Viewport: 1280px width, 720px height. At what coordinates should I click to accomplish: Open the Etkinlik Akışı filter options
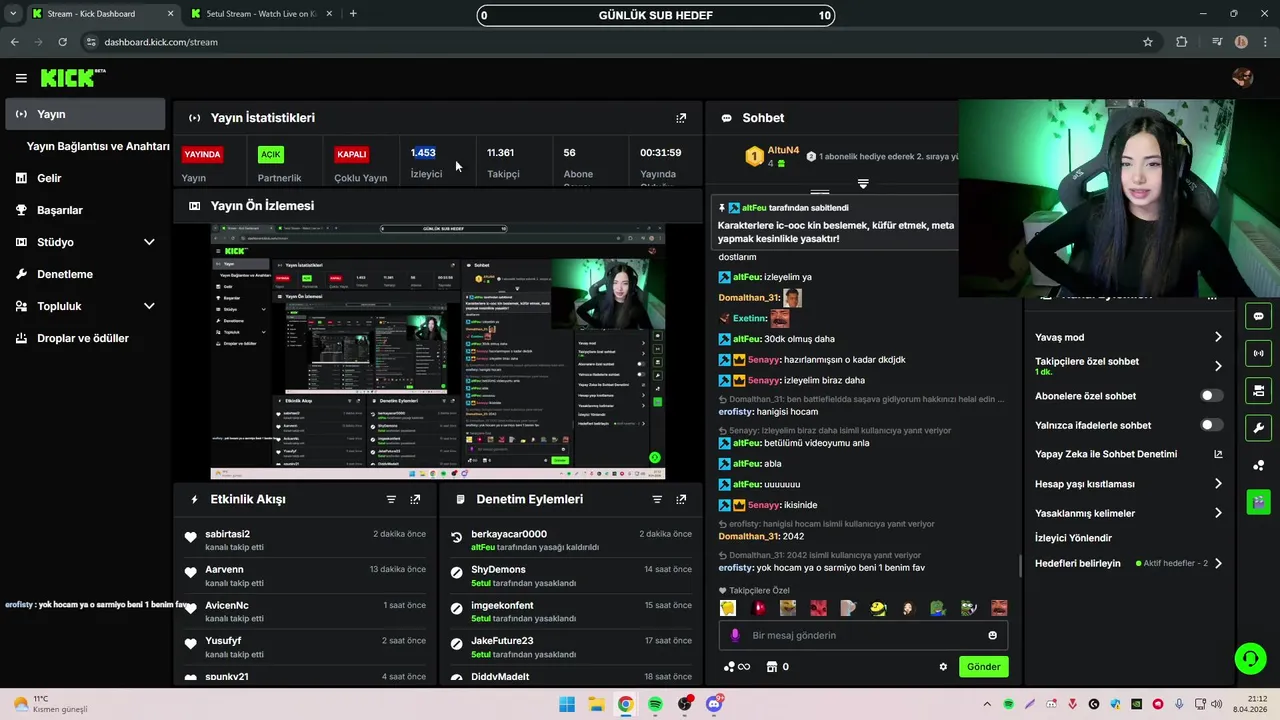click(x=391, y=499)
